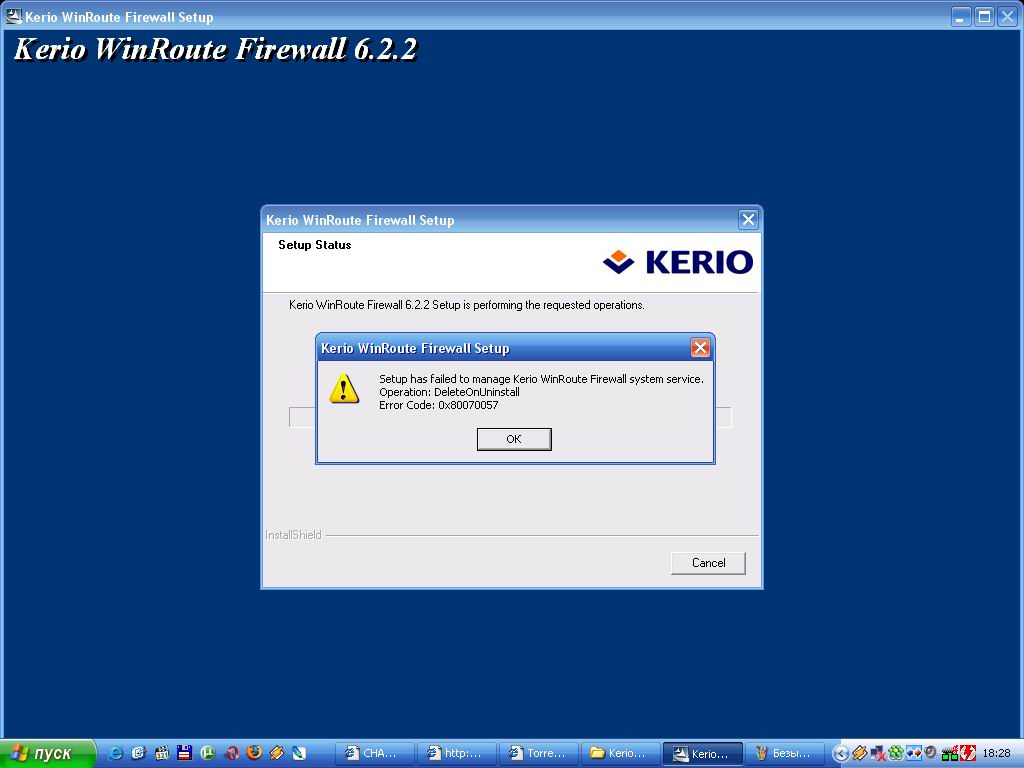Viewport: 1024px width, 768px height.
Task: Switch to Kerio... setup taskbar button
Action: point(703,754)
